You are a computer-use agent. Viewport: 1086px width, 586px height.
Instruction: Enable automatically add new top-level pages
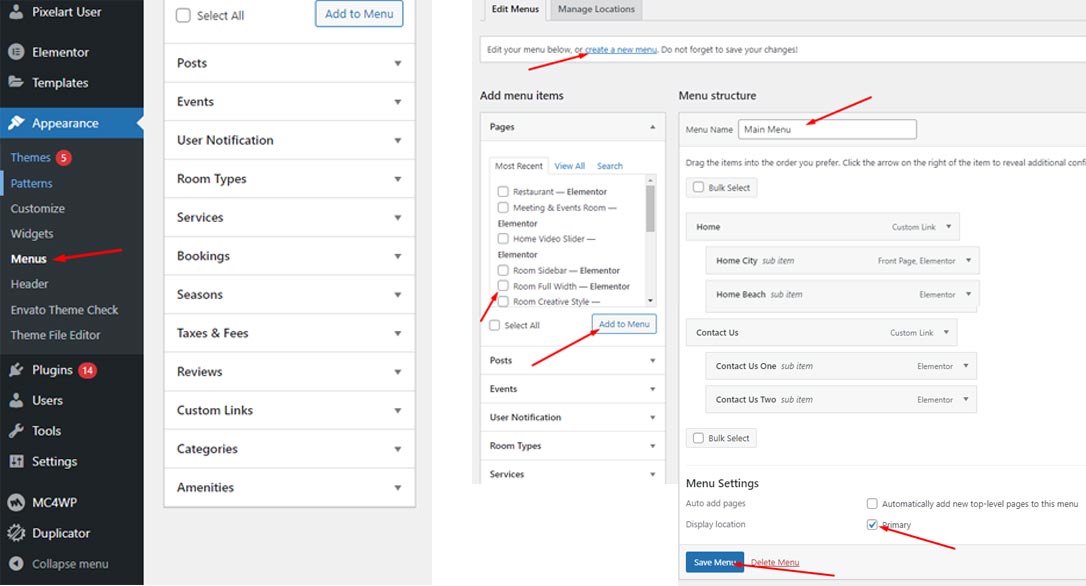pyautogui.click(x=872, y=504)
